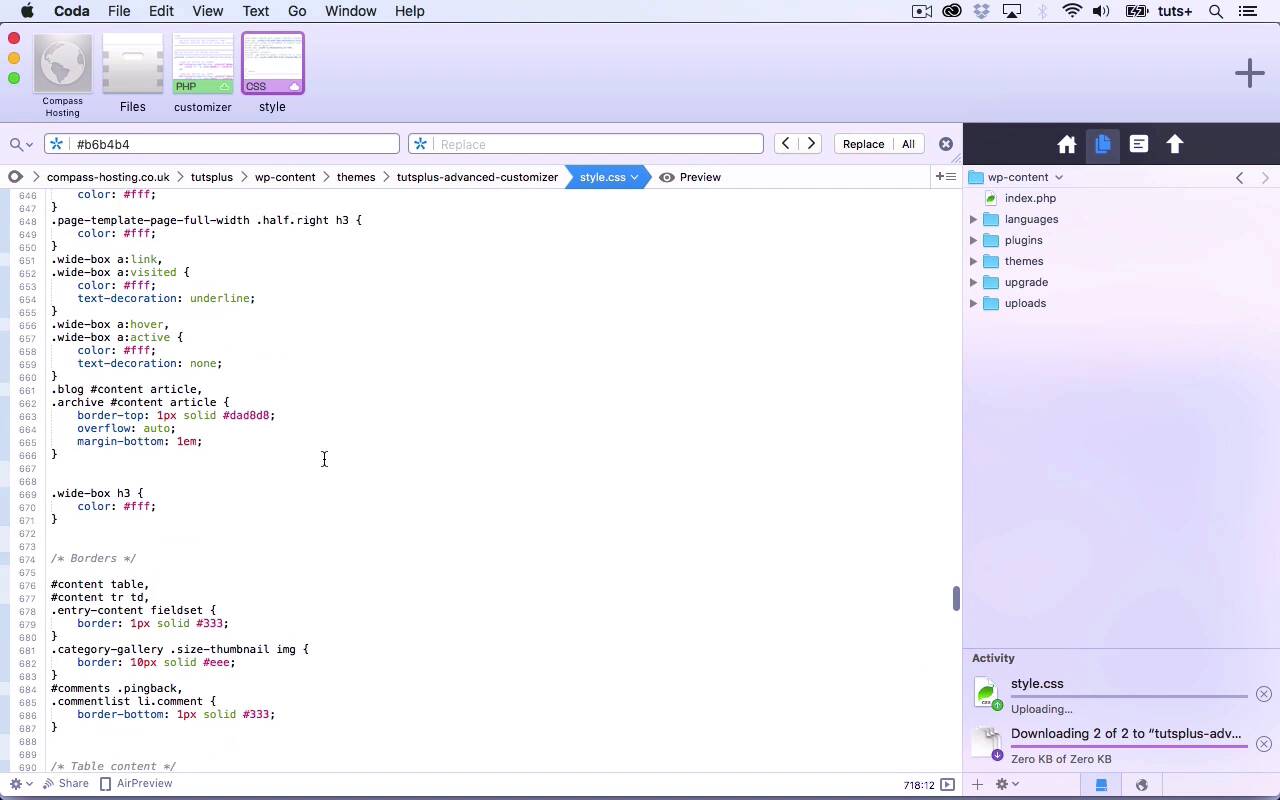Expand the plugins folder disclosure triangle
This screenshot has height=800, width=1280.
973,240
